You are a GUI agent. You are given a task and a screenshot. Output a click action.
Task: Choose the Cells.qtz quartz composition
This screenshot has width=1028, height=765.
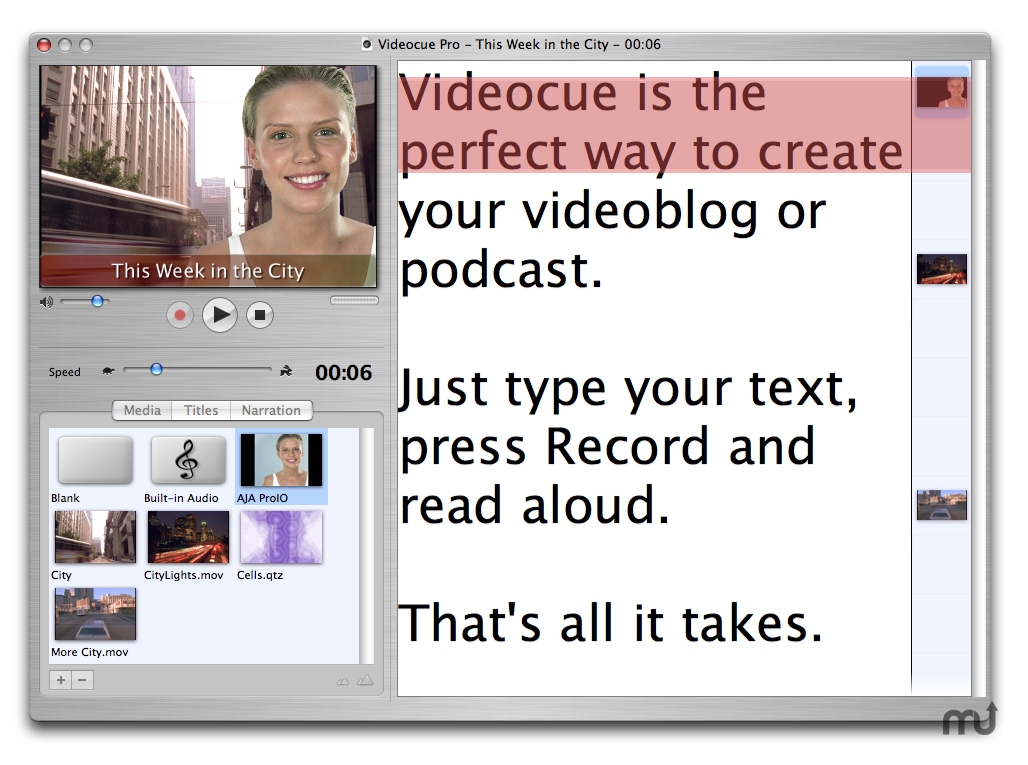tap(280, 538)
